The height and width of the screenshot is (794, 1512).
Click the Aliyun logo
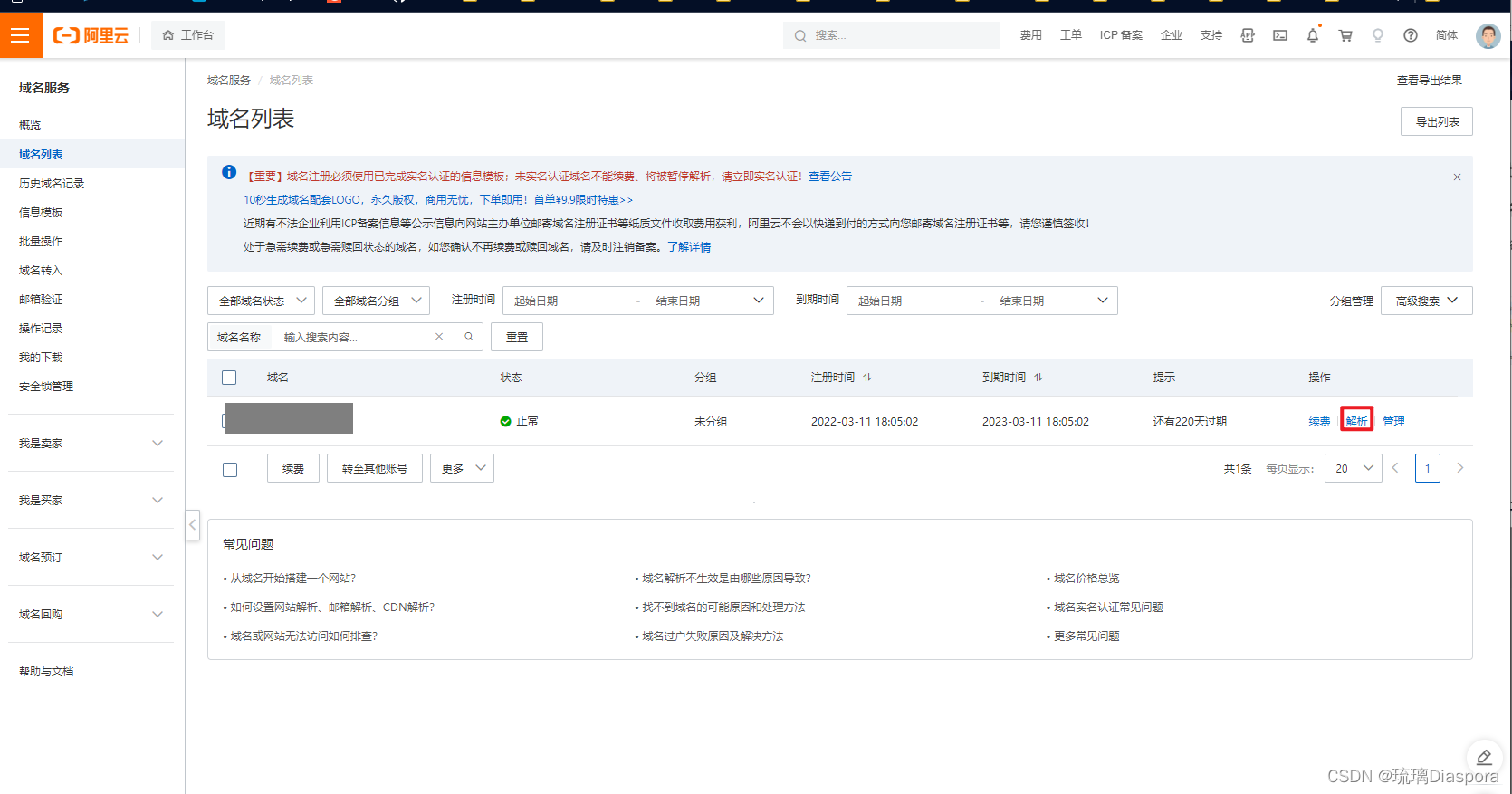(x=91, y=35)
